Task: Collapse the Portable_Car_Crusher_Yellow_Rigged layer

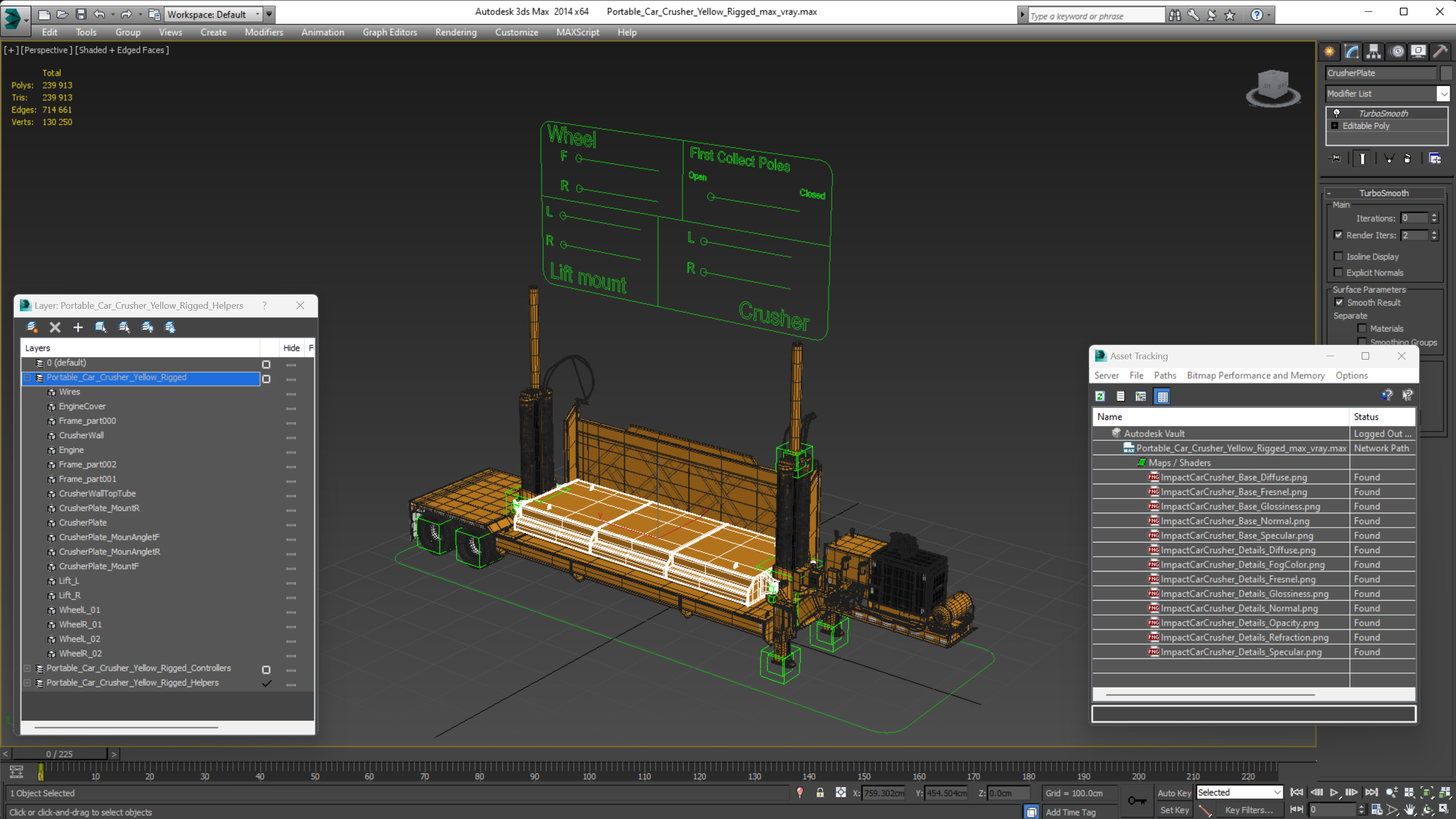Action: coord(27,378)
